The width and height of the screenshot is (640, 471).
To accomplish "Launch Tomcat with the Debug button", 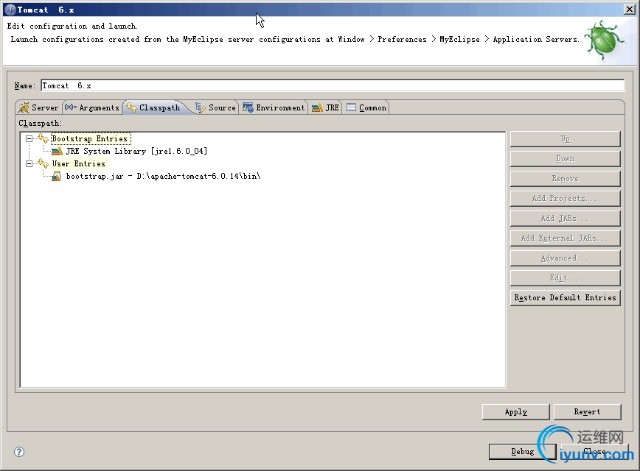I will pyautogui.click(x=522, y=451).
